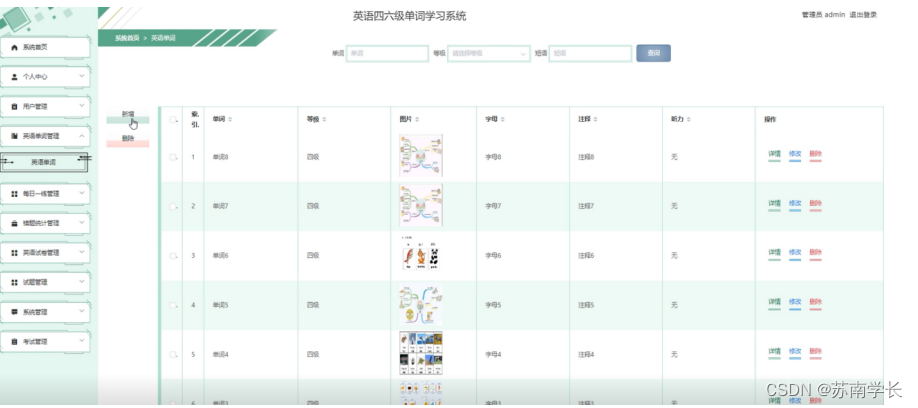Click 修改 for the 单词4 row

click(794, 352)
